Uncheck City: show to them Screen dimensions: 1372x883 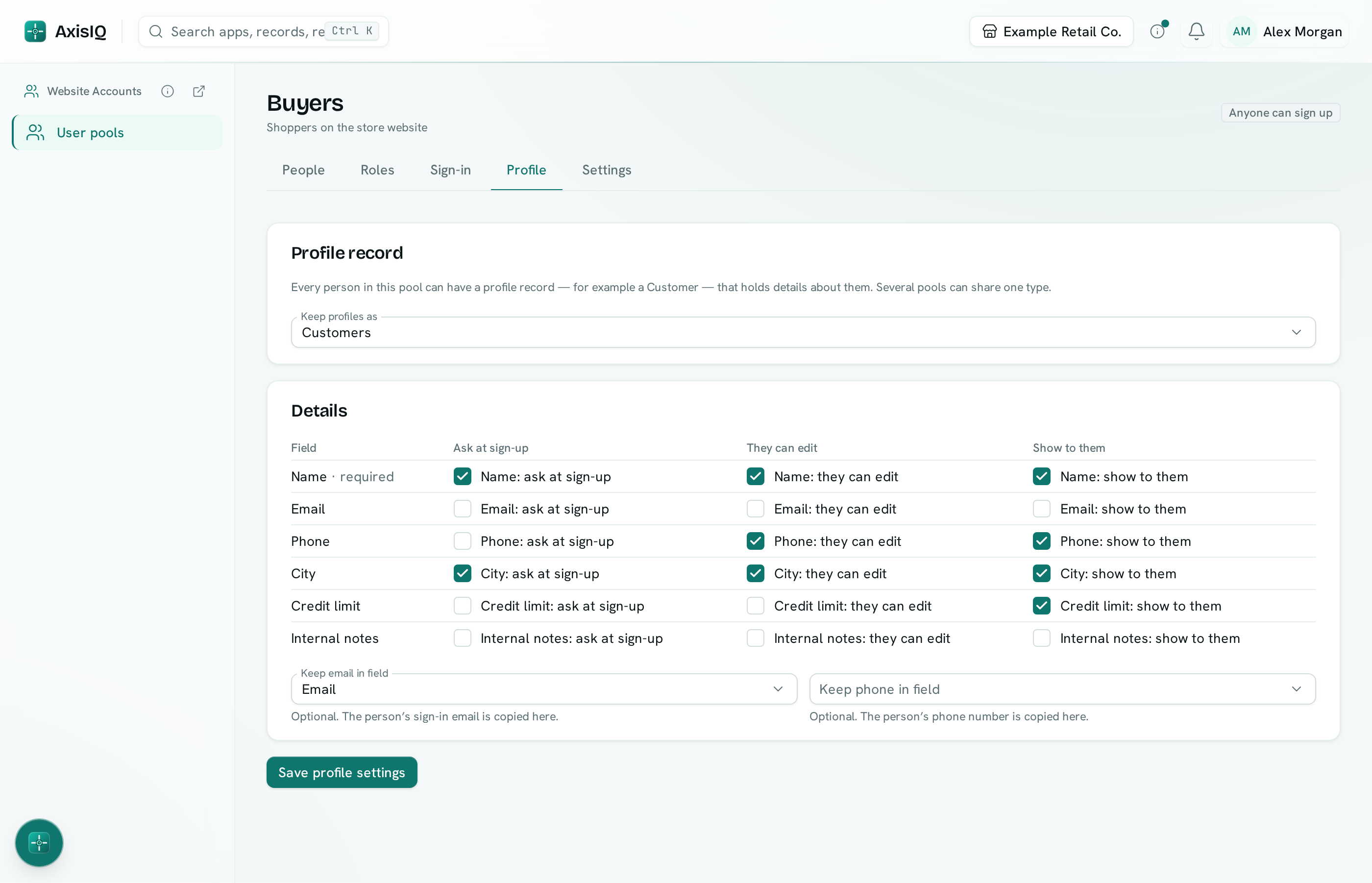pos(1041,573)
